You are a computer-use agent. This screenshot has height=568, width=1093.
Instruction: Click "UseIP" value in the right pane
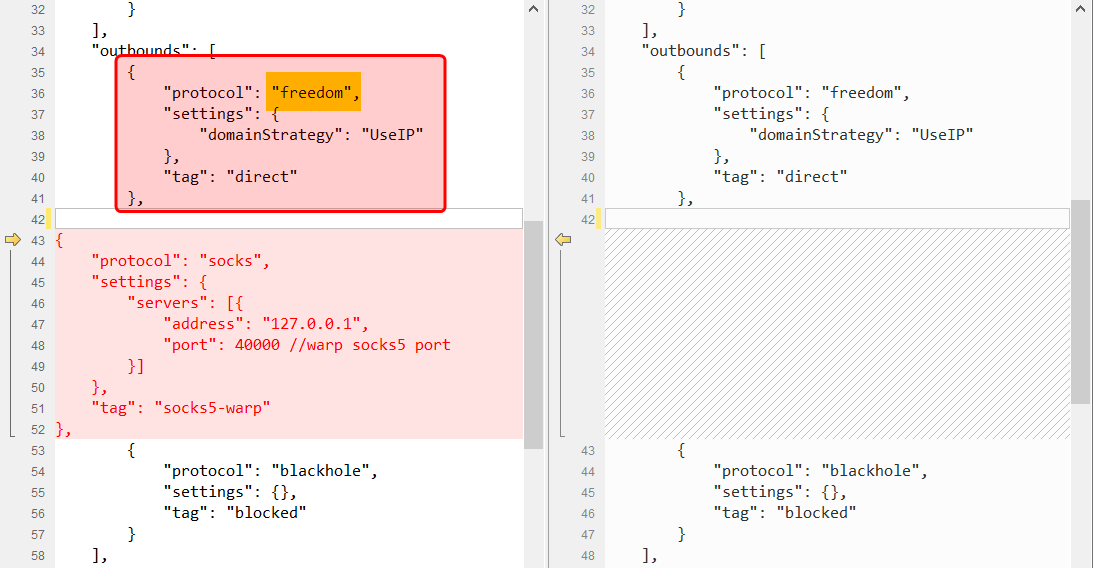click(941, 135)
